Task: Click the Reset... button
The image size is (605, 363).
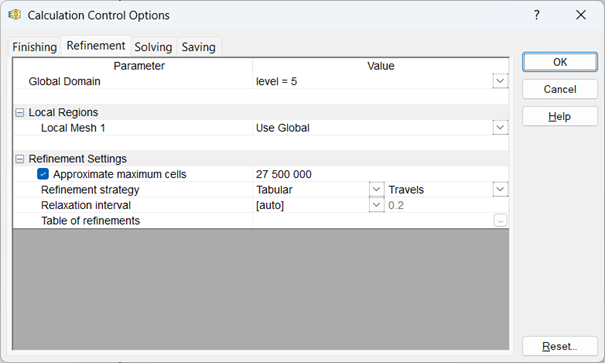Action: point(560,346)
